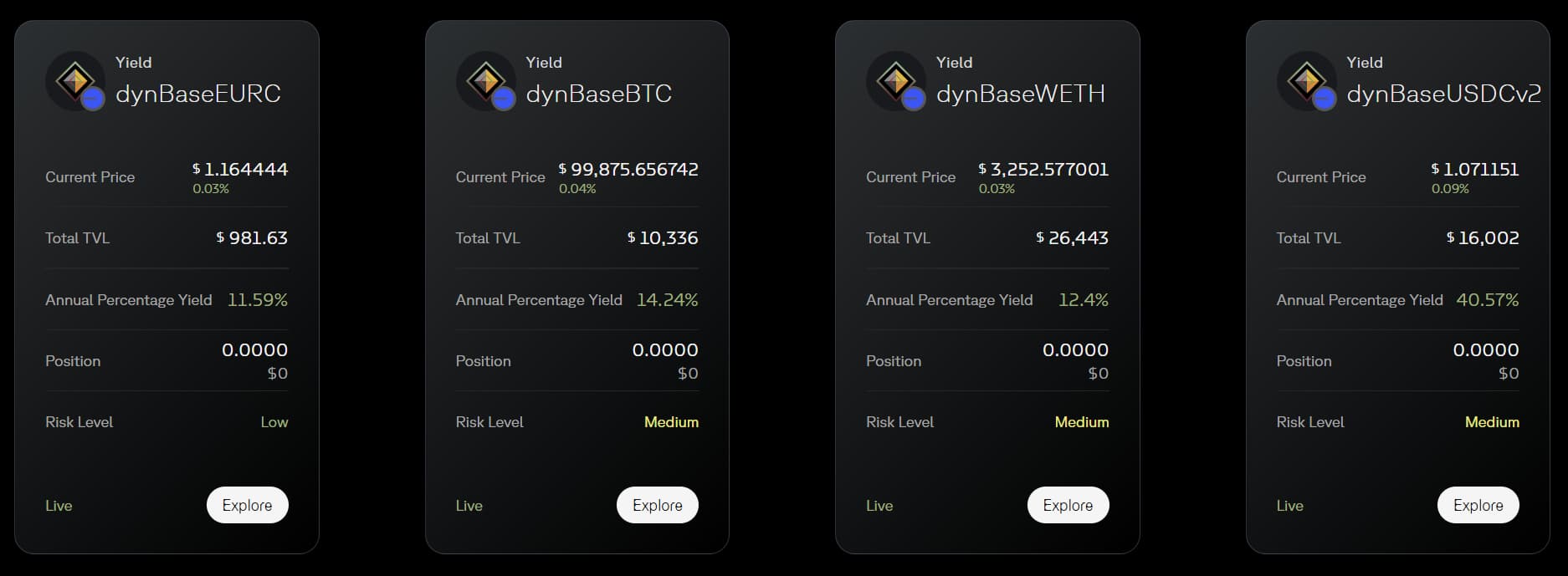Click the 40.57% Annual Percentage Yield value
This screenshot has width=1568, height=576.
click(x=1488, y=299)
